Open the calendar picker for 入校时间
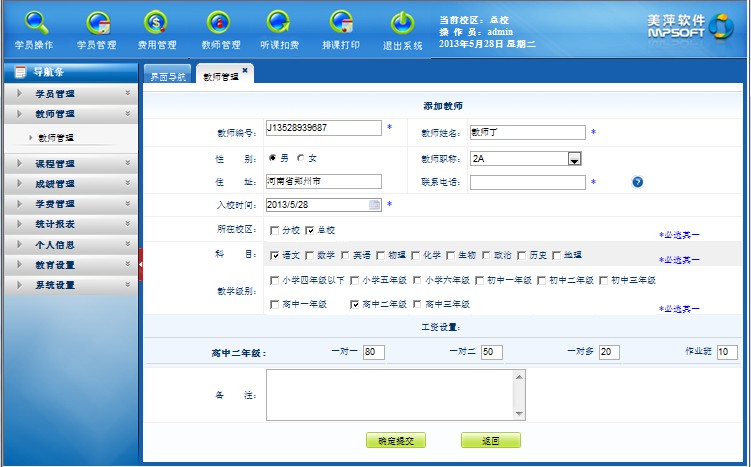Screen dimensions: 751x467 375,205
